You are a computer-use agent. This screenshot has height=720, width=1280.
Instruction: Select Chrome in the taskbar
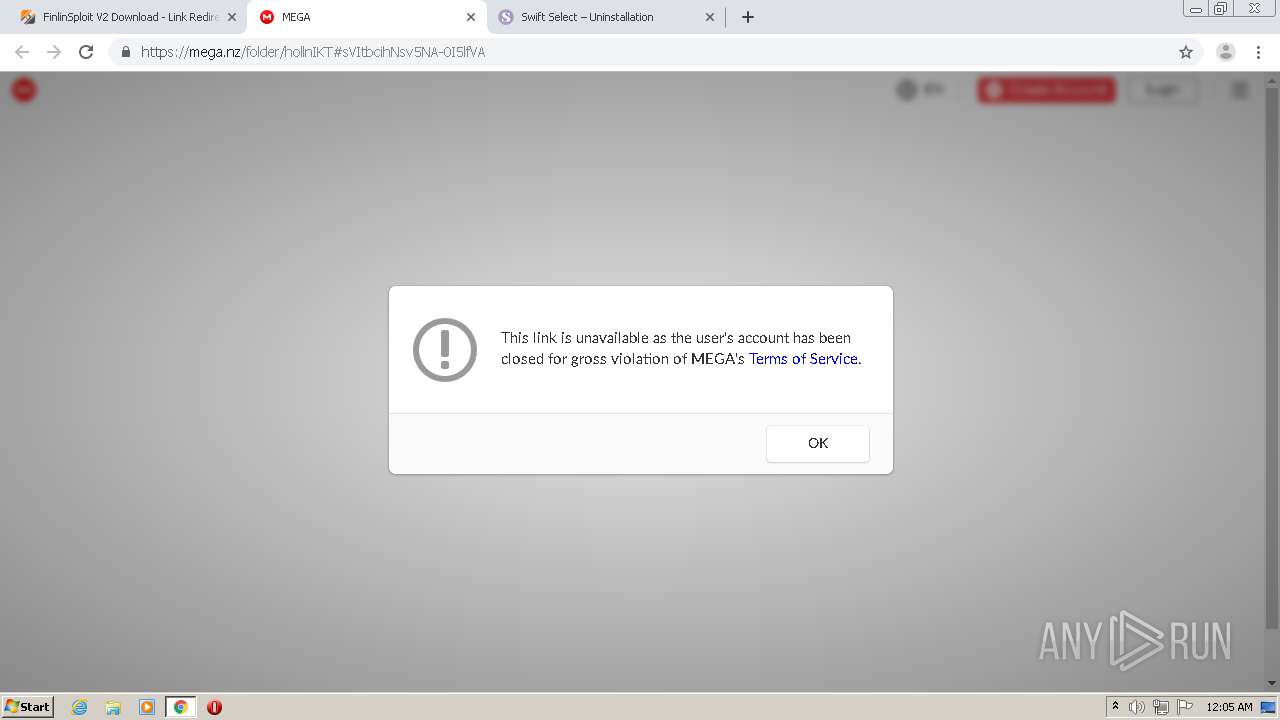coord(180,707)
